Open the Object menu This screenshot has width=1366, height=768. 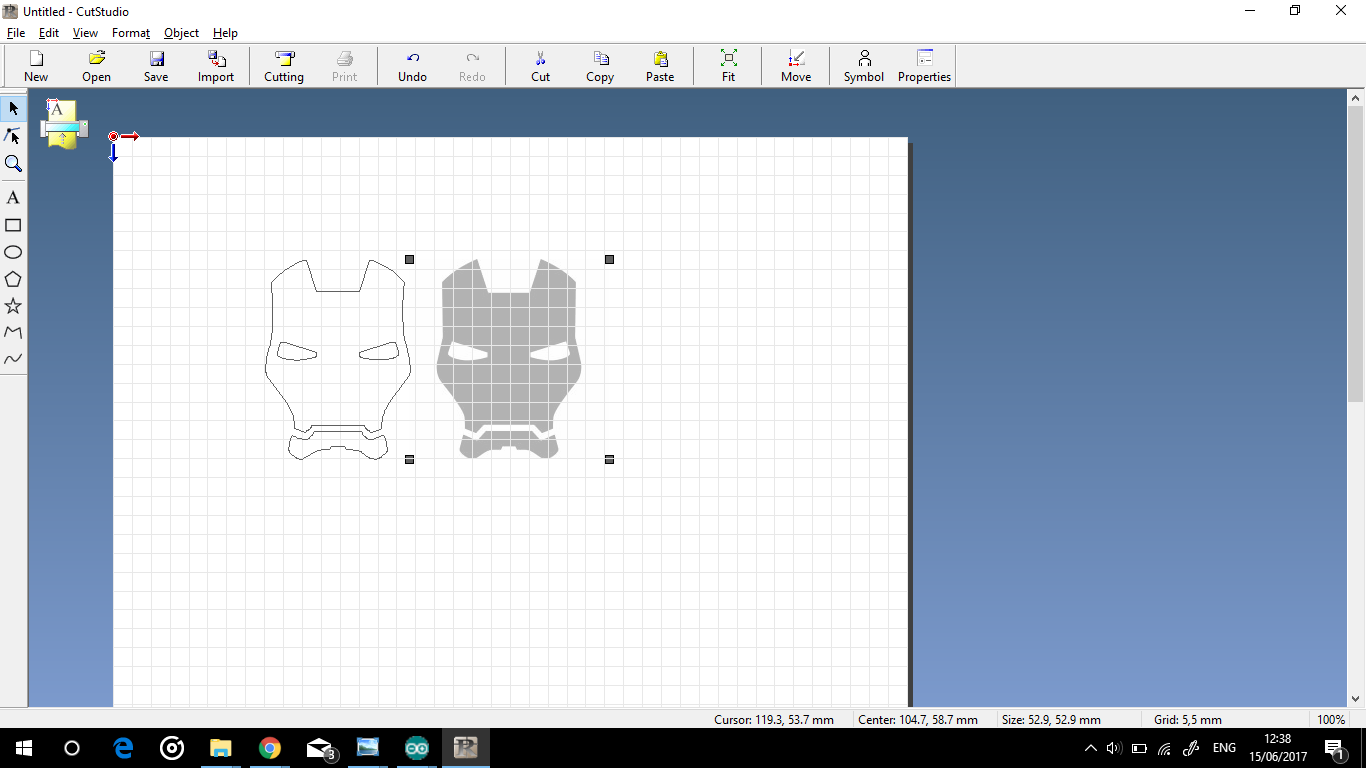(181, 33)
